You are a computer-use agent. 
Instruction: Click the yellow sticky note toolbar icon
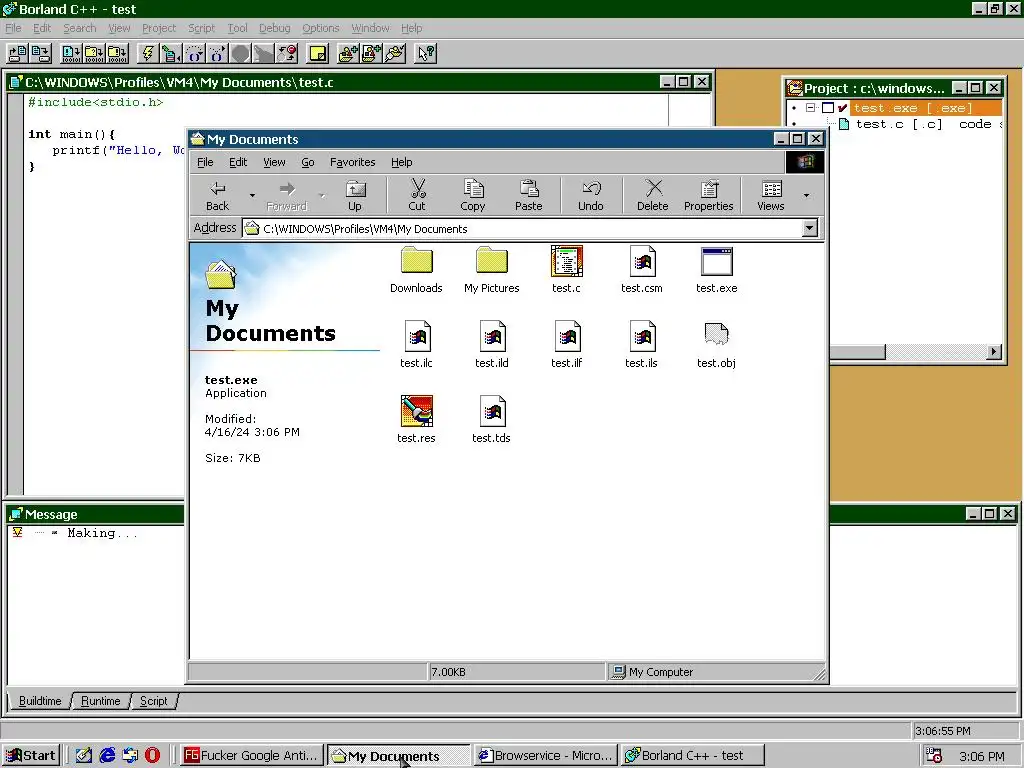[x=318, y=53]
